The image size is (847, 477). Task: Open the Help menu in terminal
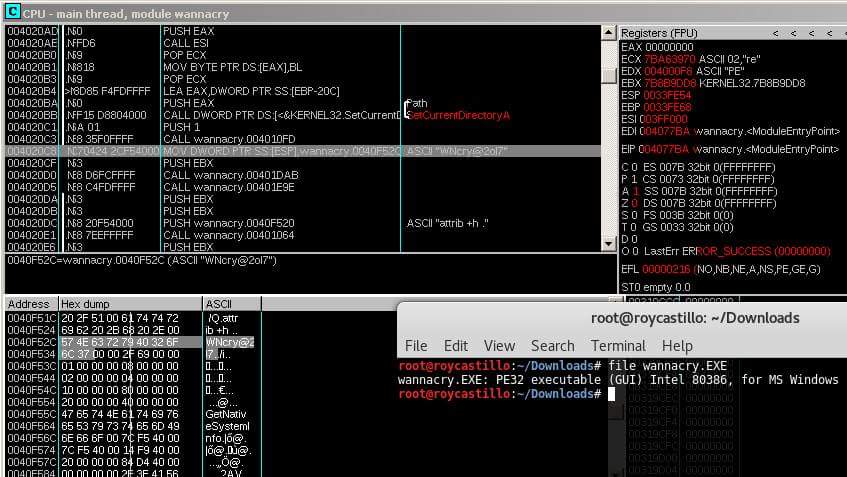pos(677,345)
